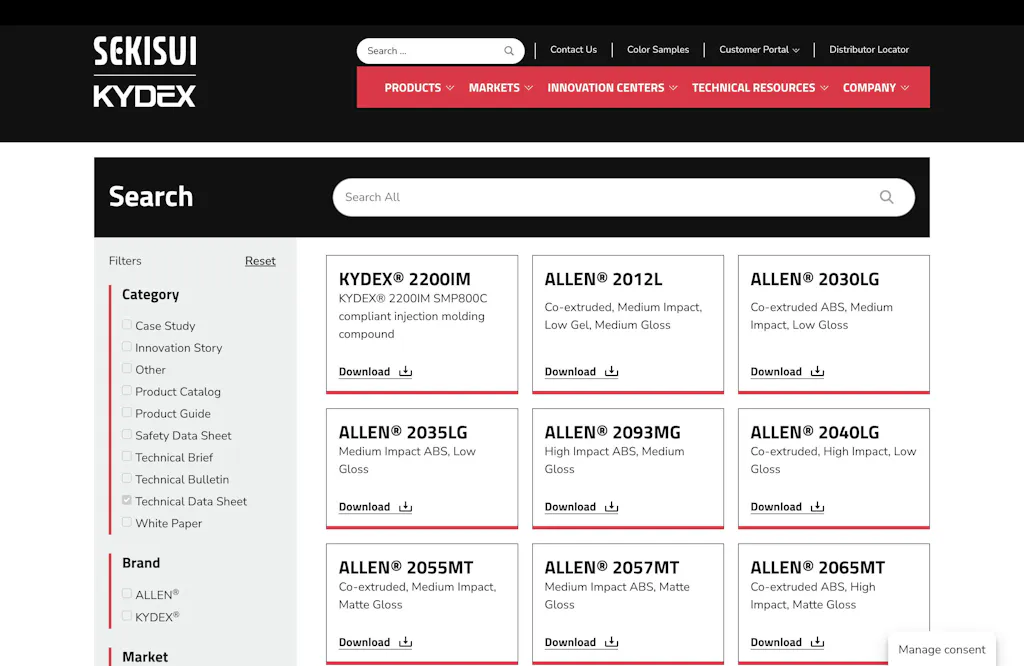Image resolution: width=1024 pixels, height=666 pixels.
Task: Click the ALLEN 2055MT card title
Action: click(406, 567)
